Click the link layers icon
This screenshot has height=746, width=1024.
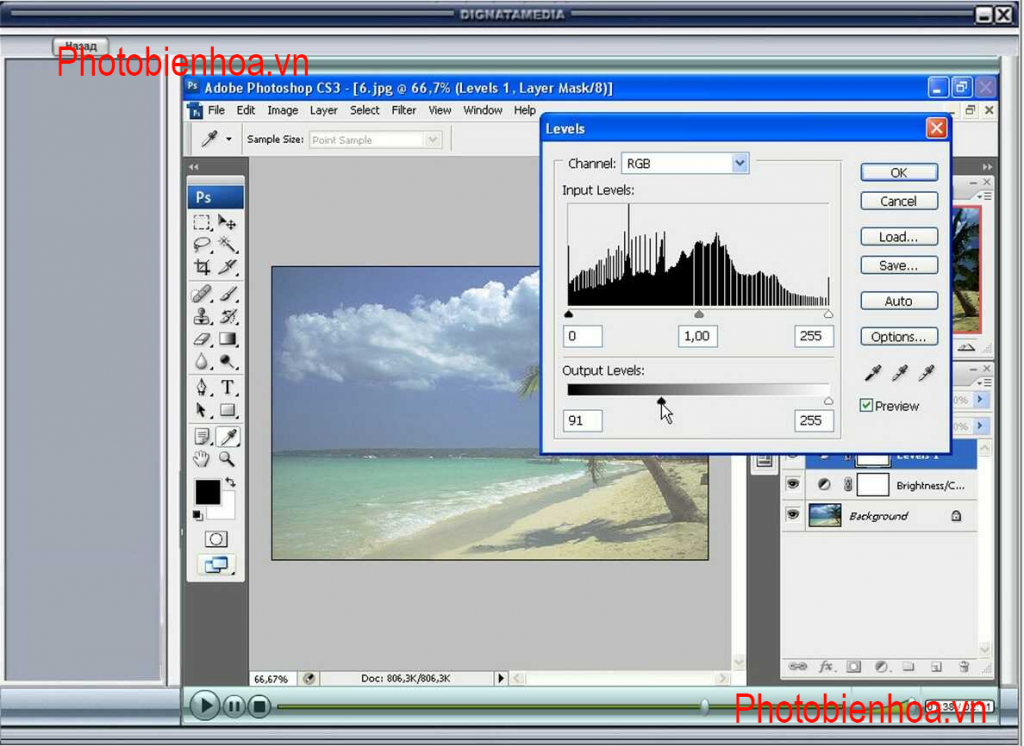[797, 666]
